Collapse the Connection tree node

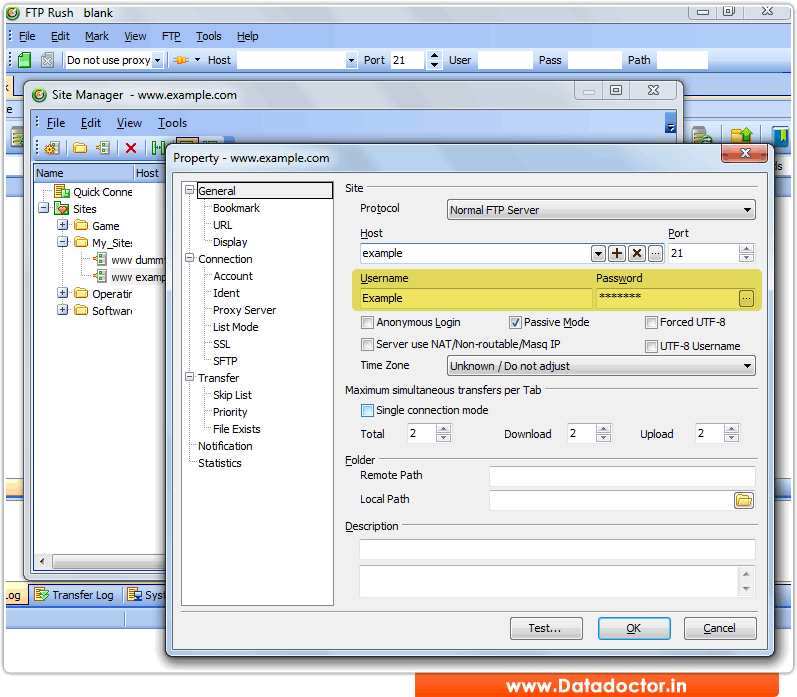pos(190,258)
